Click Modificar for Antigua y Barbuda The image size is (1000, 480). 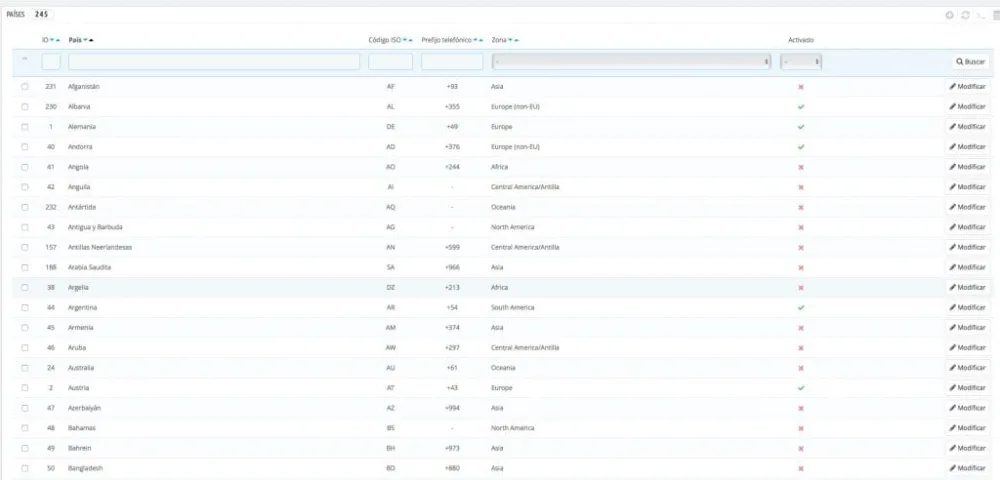(967, 227)
